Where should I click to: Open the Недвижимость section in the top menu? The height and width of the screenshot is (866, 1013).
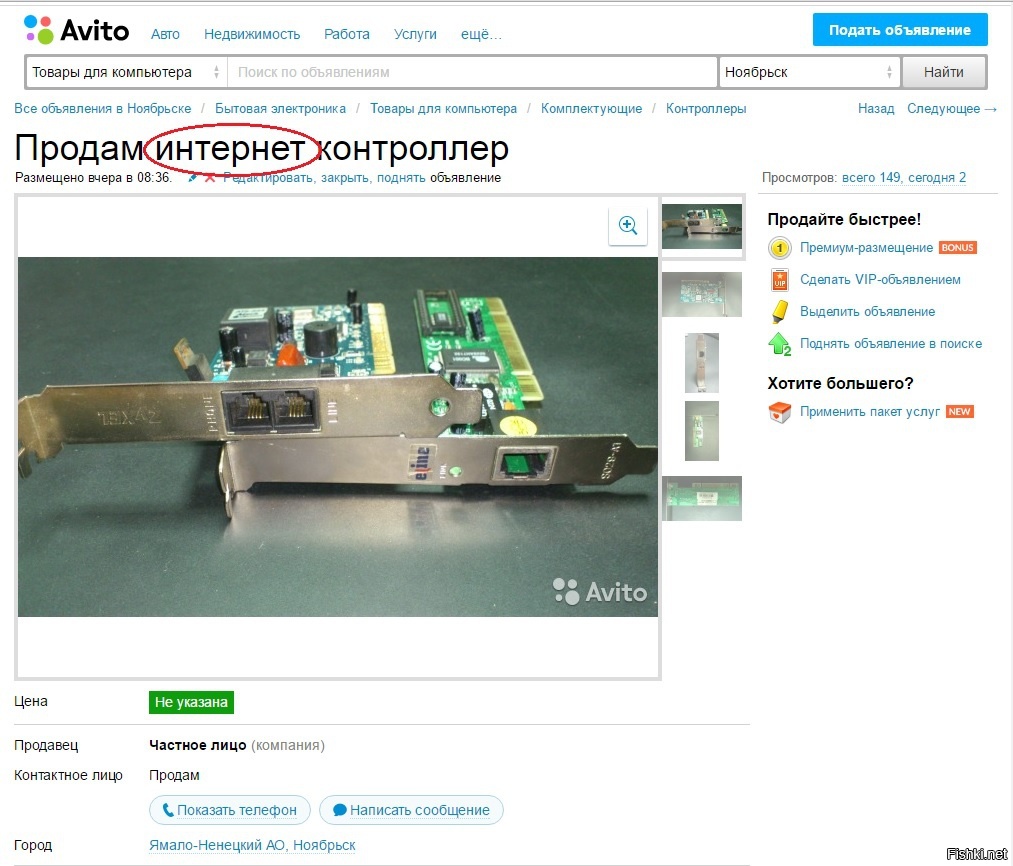(x=254, y=33)
